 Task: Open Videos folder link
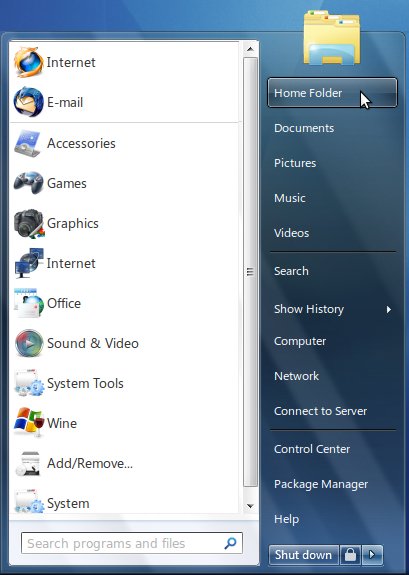coord(291,233)
